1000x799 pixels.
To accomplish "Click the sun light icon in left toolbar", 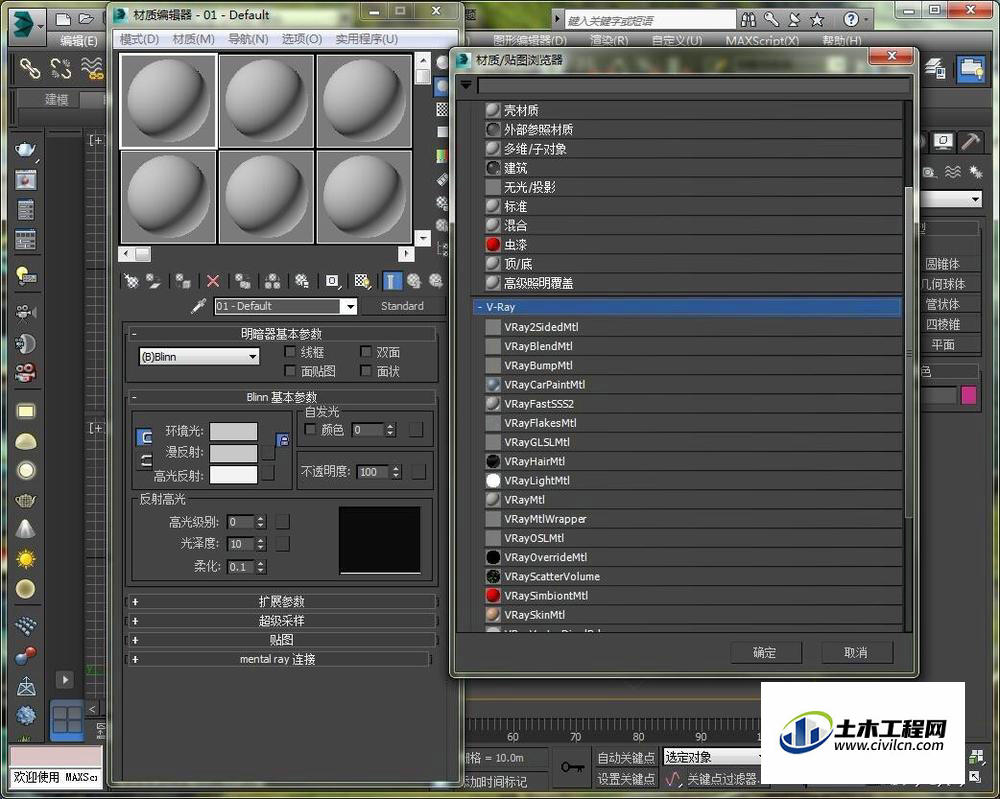I will (26, 559).
